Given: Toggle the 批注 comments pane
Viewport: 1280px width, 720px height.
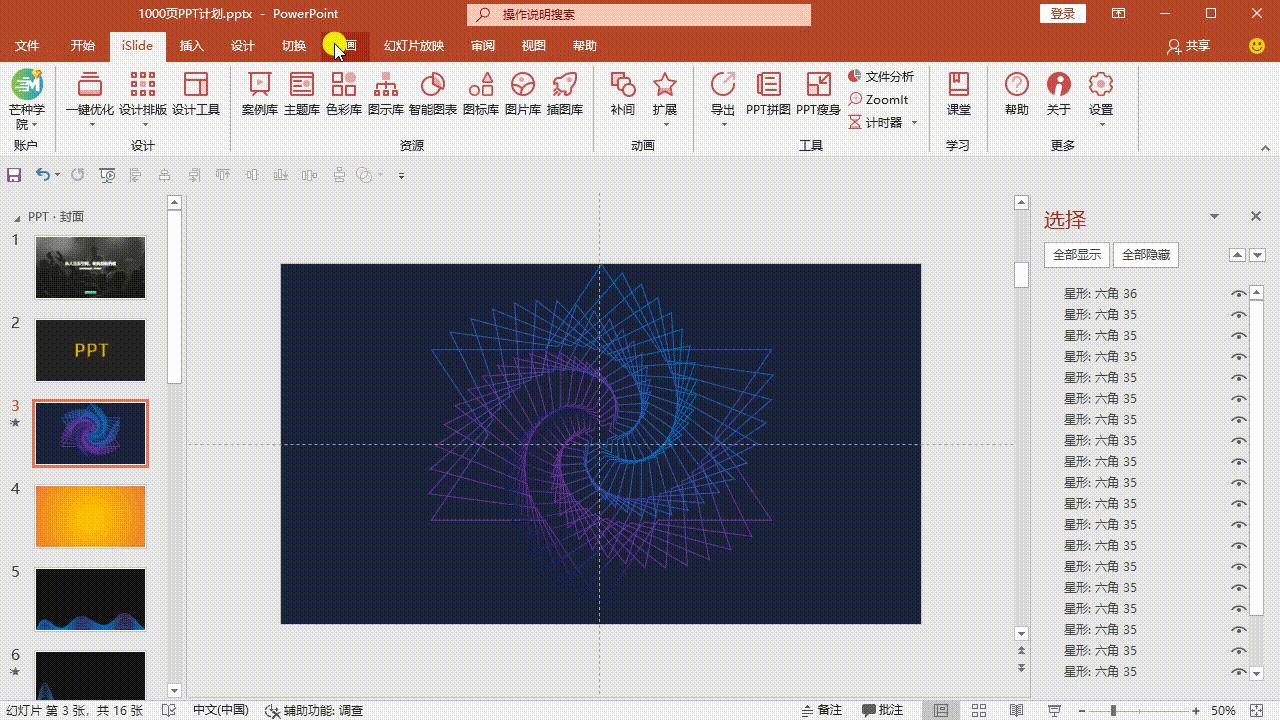Looking at the screenshot, I should pos(883,711).
